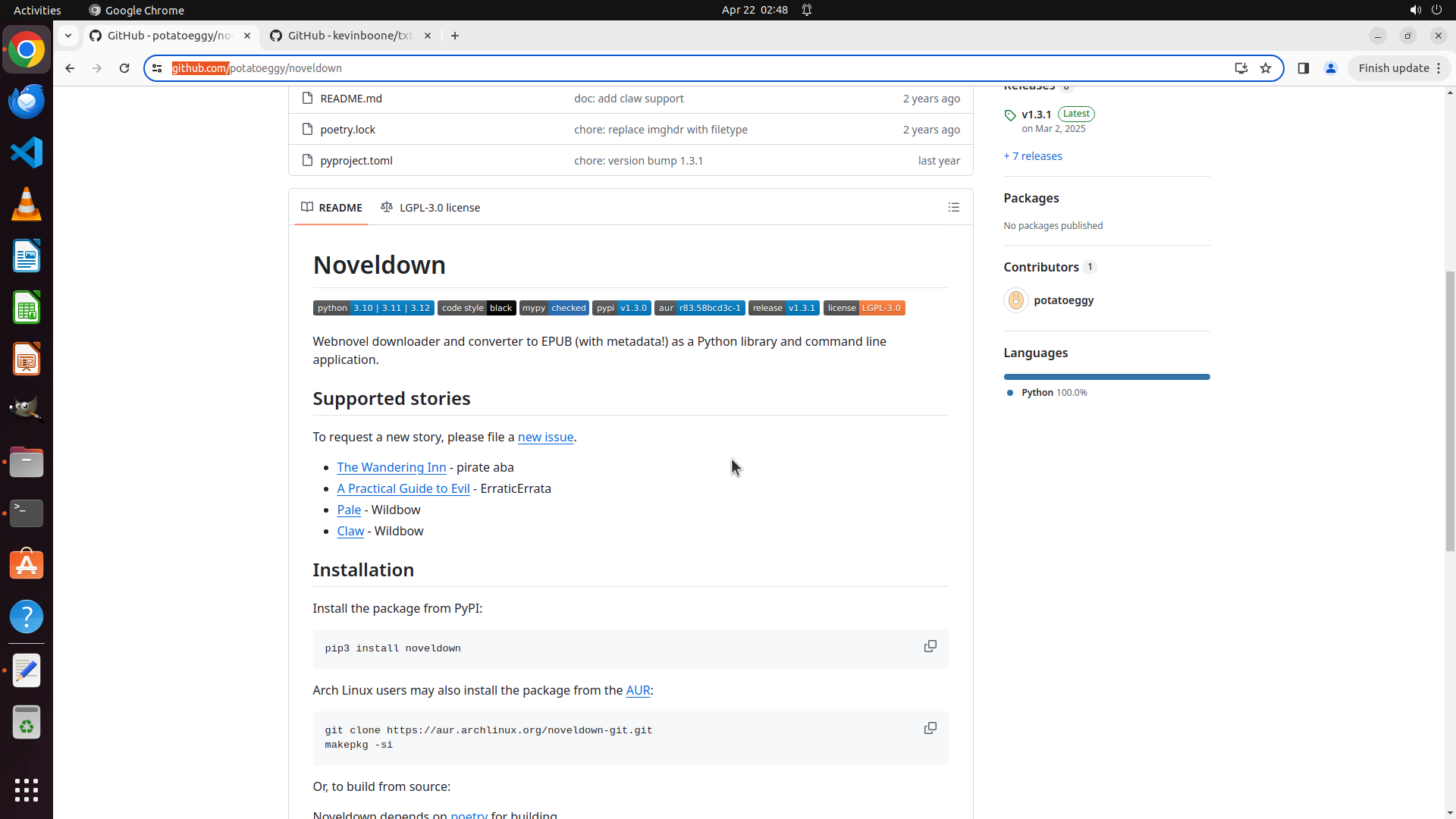Bookmark this page with star icon
Screen dimensions: 1456x819
(x=1266, y=68)
